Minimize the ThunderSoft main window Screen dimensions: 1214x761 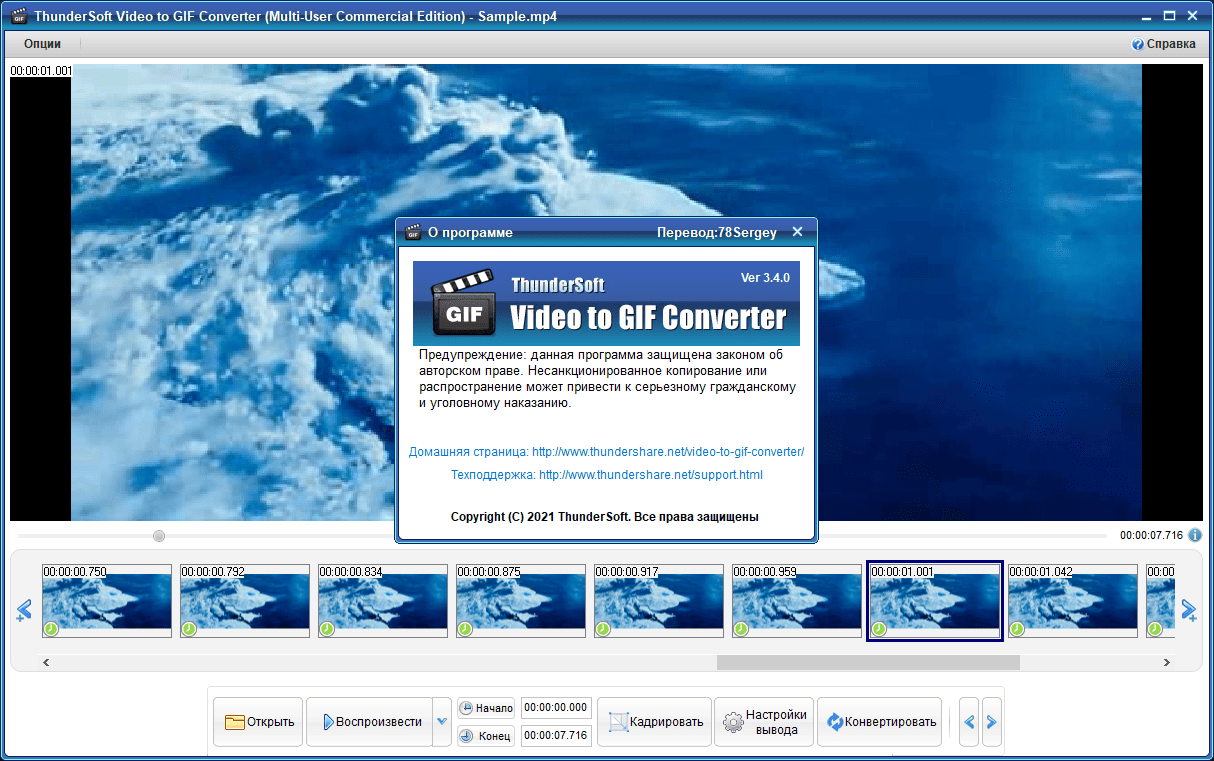(x=1148, y=16)
